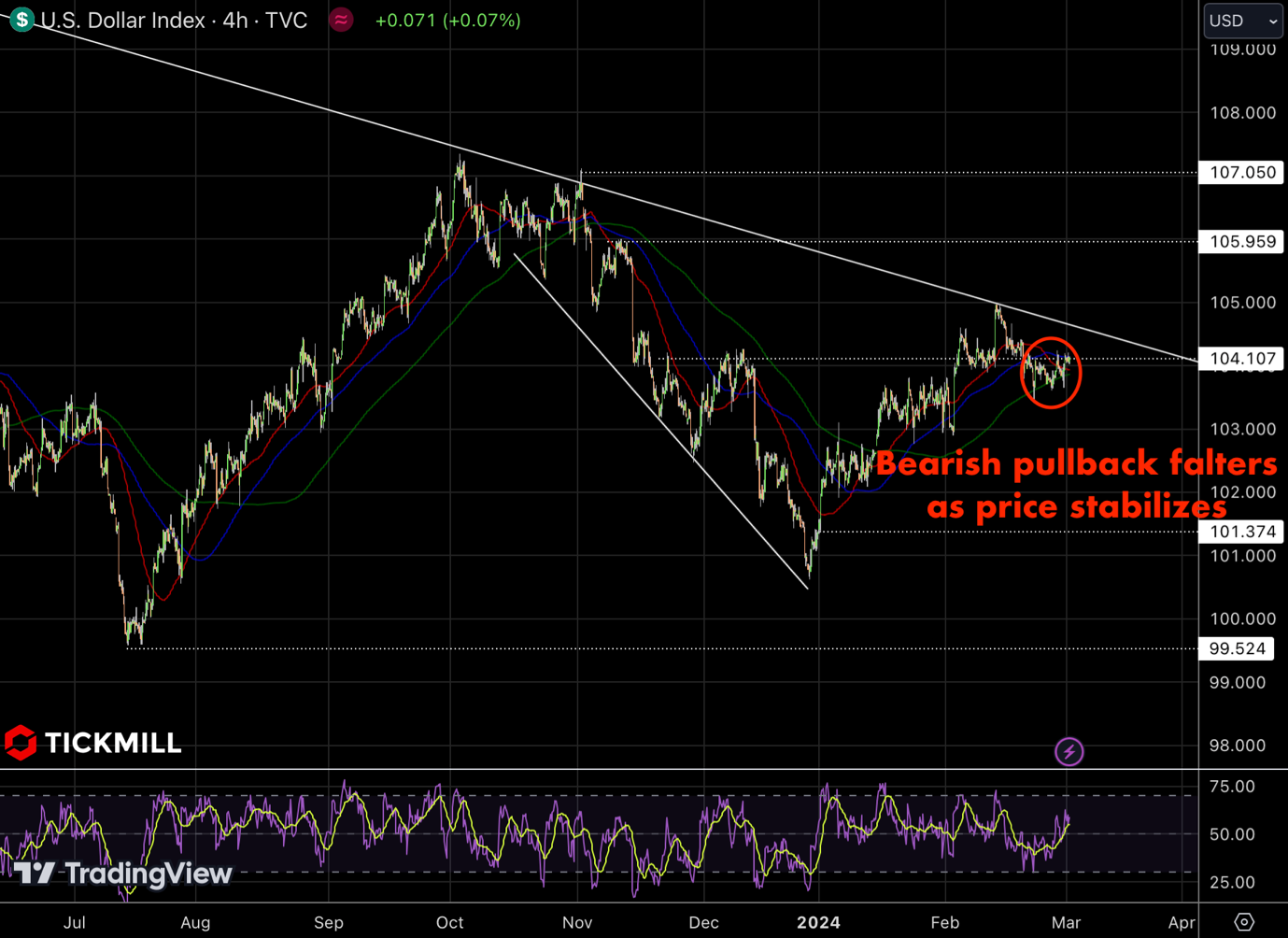Click the Feb label on time axis
Image resolution: width=1288 pixels, height=938 pixels.
[944, 922]
